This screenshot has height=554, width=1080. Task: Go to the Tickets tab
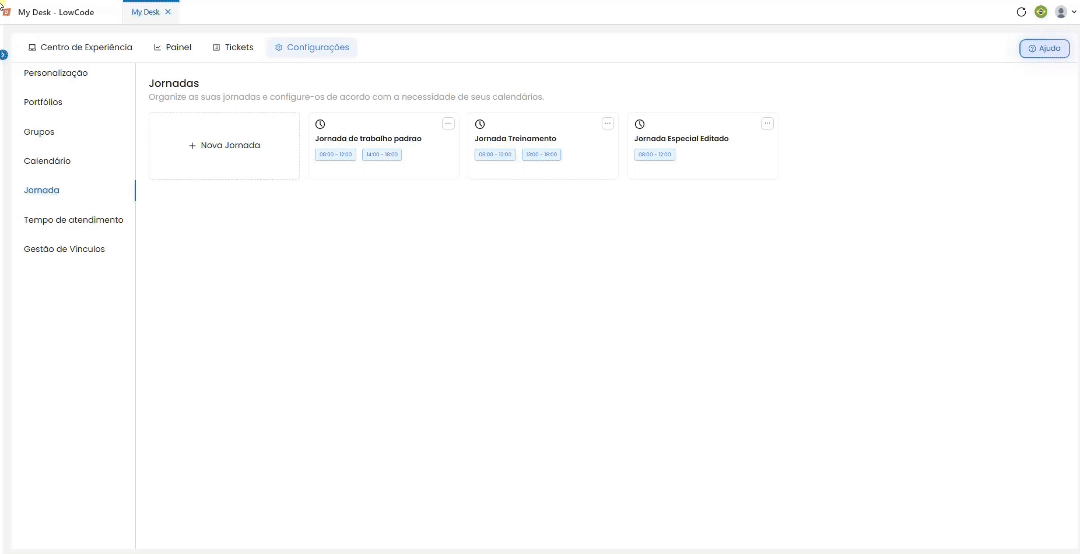click(233, 48)
